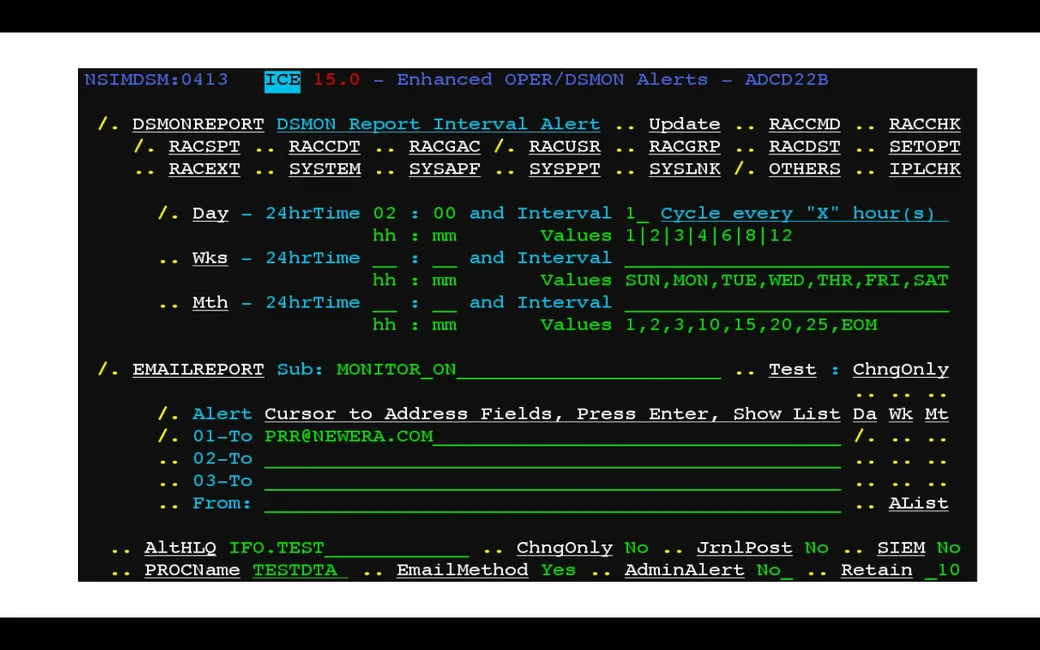Toggle the PROCName option marker
The image size is (1040, 650).
pos(120,572)
